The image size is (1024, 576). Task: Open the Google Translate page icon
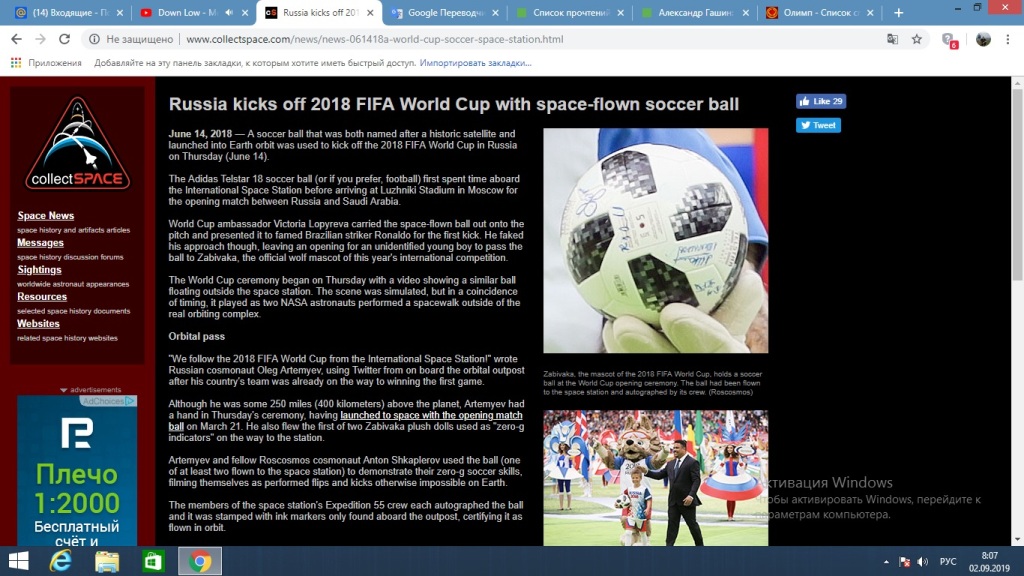(x=892, y=39)
